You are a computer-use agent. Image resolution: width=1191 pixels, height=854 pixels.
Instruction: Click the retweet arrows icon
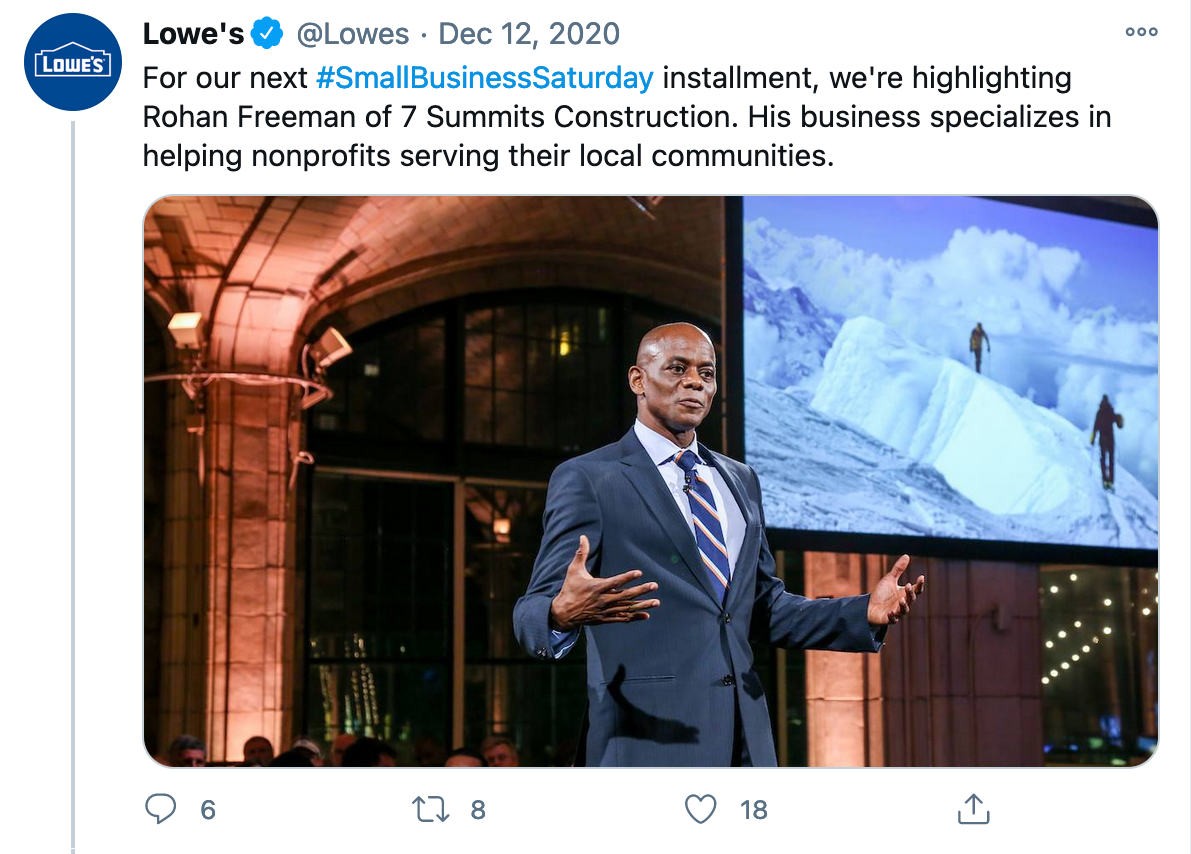(x=431, y=809)
